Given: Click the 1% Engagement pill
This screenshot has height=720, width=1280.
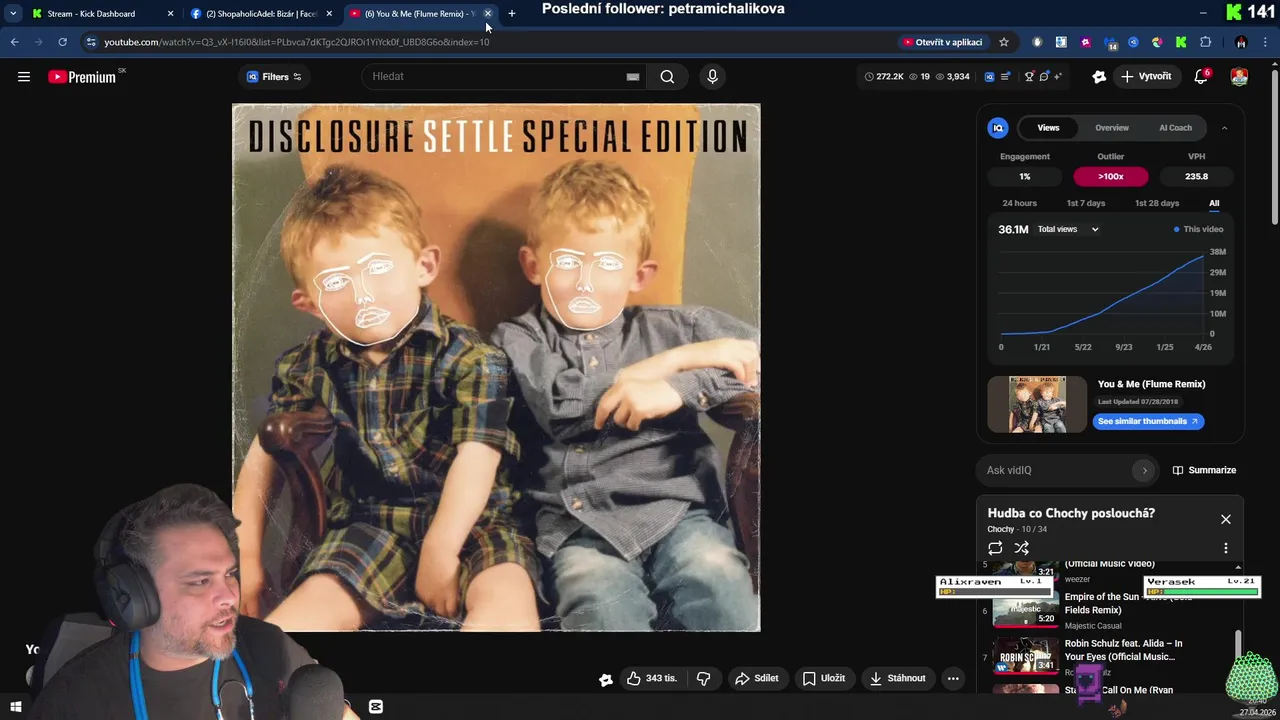Looking at the screenshot, I should pyautogui.click(x=1024, y=176).
